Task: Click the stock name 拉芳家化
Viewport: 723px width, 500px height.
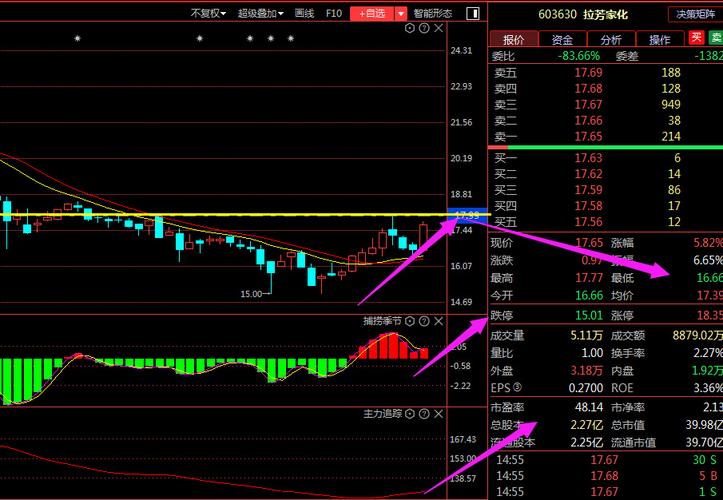Action: (605, 15)
